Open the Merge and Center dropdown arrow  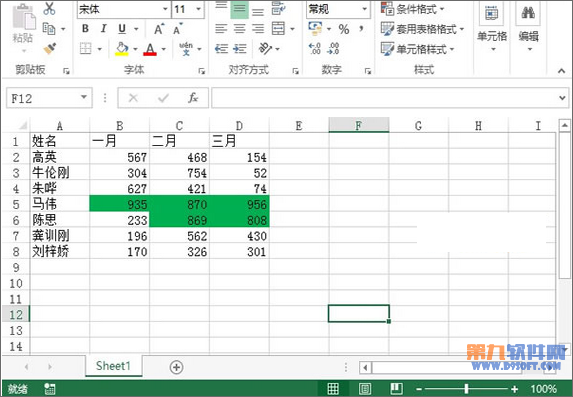(x=292, y=29)
